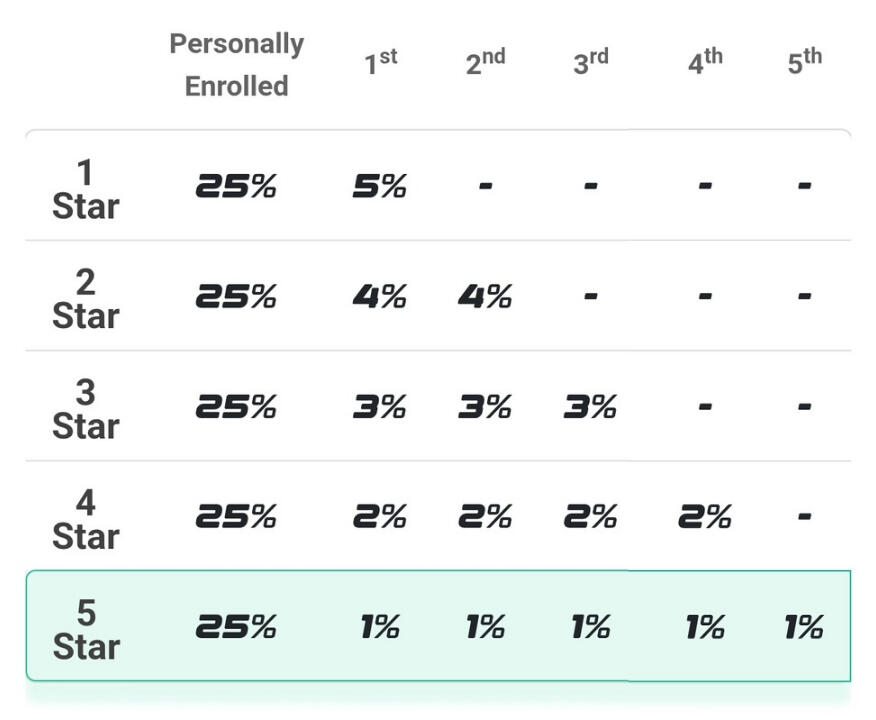Screen dimensions: 876x720
Task: Select the 3rd level column header
Action: [590, 63]
